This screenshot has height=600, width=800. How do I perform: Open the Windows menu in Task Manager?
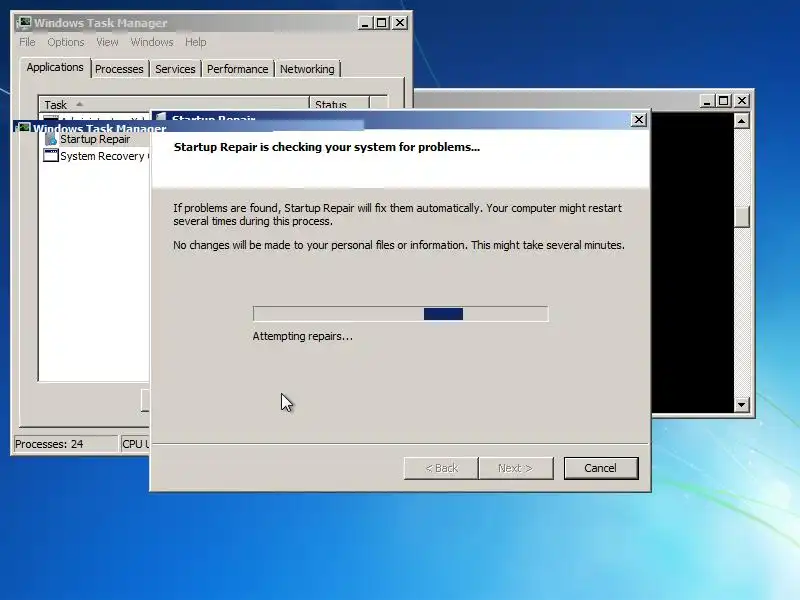(x=152, y=42)
